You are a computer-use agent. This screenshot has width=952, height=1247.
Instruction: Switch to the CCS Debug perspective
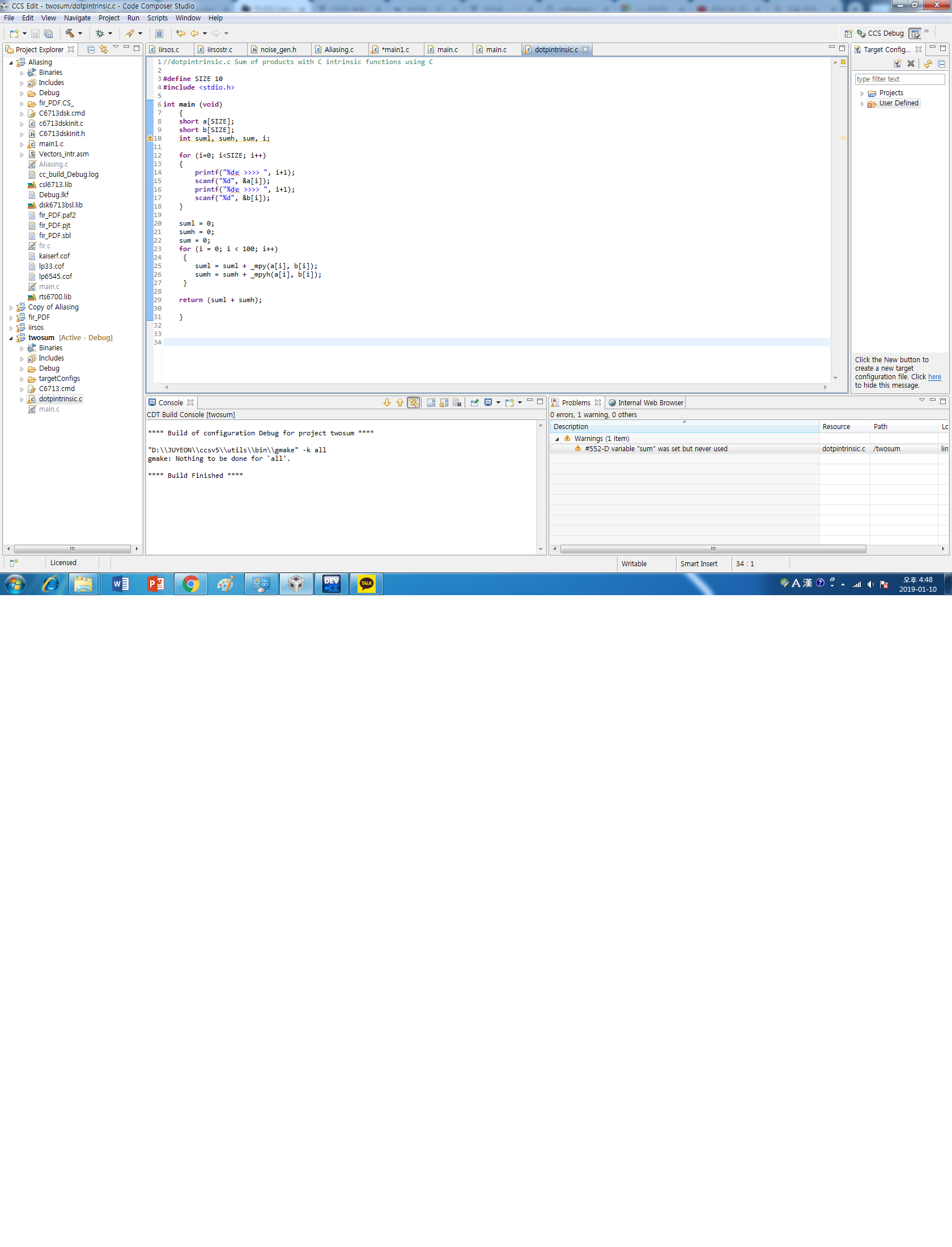coord(885,33)
